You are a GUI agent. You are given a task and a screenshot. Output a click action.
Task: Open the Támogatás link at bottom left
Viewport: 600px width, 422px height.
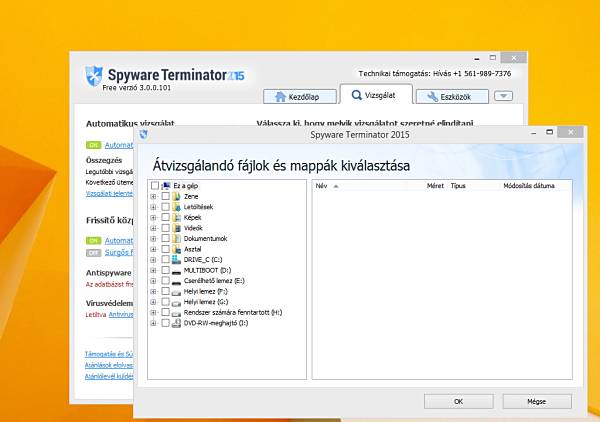[x=109, y=354]
